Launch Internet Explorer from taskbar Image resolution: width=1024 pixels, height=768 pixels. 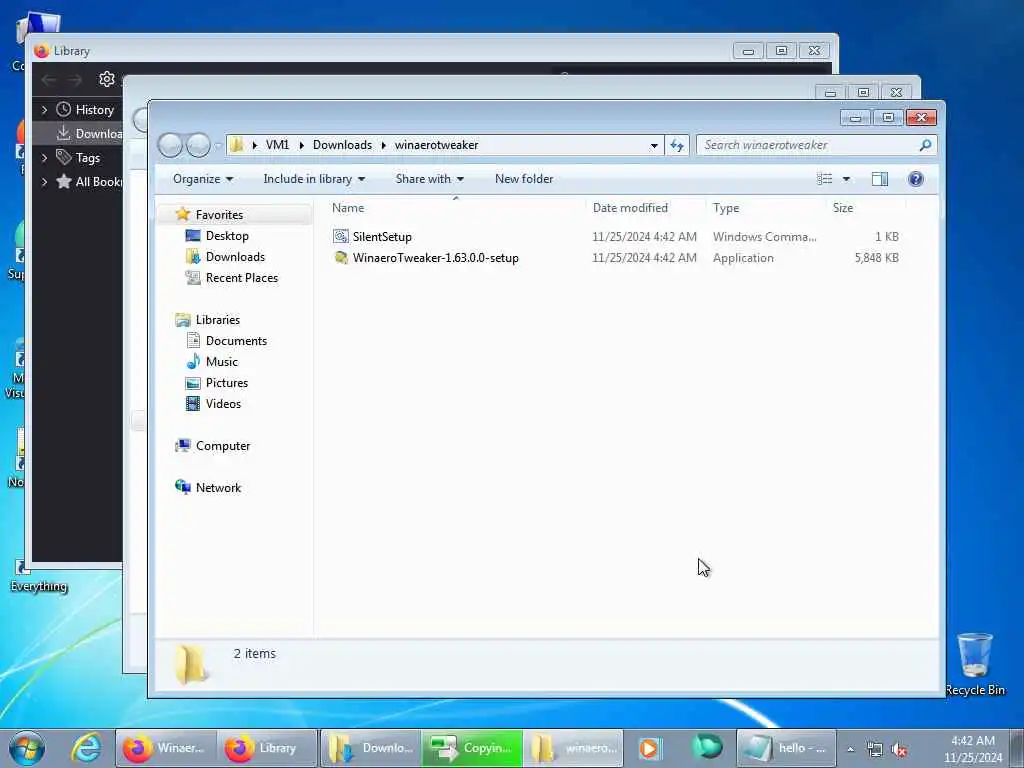coord(86,748)
